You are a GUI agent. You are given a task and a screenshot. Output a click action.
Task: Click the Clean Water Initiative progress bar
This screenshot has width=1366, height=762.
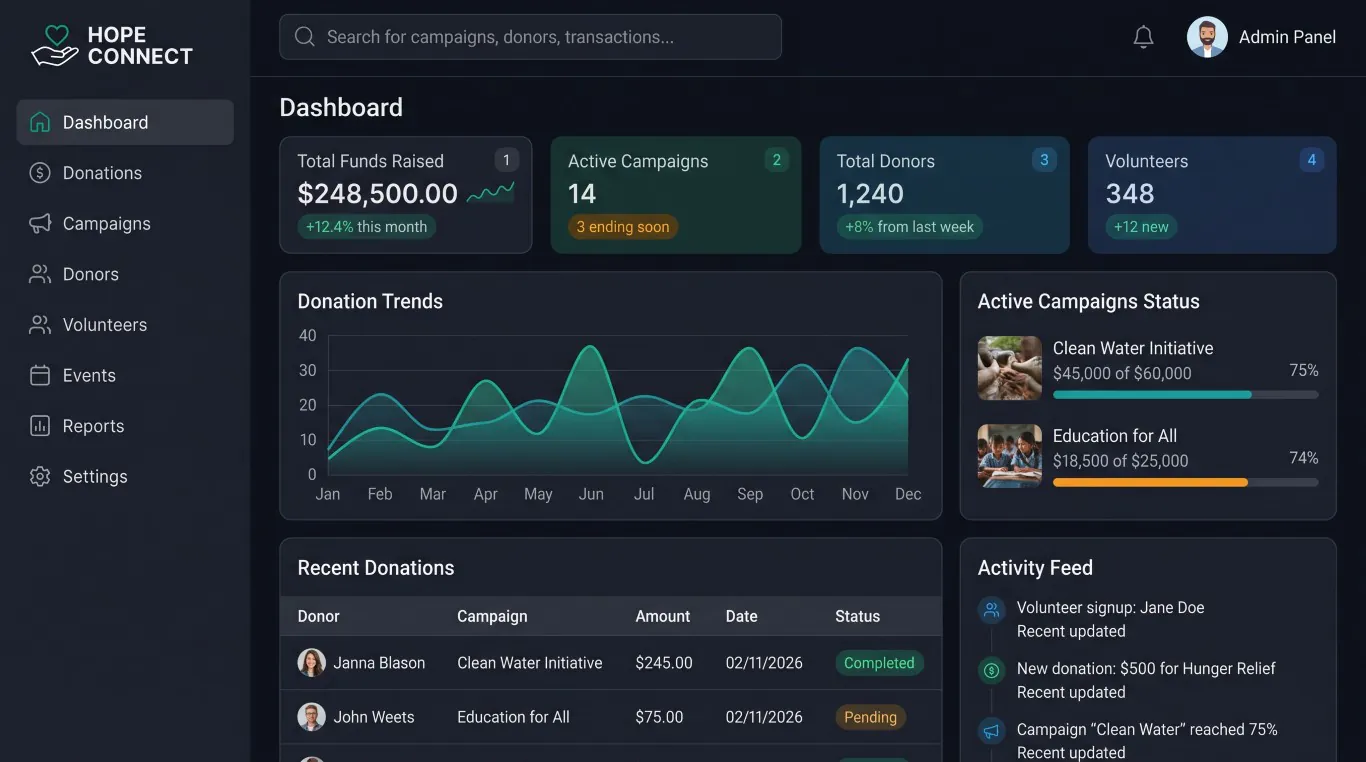pos(1185,395)
